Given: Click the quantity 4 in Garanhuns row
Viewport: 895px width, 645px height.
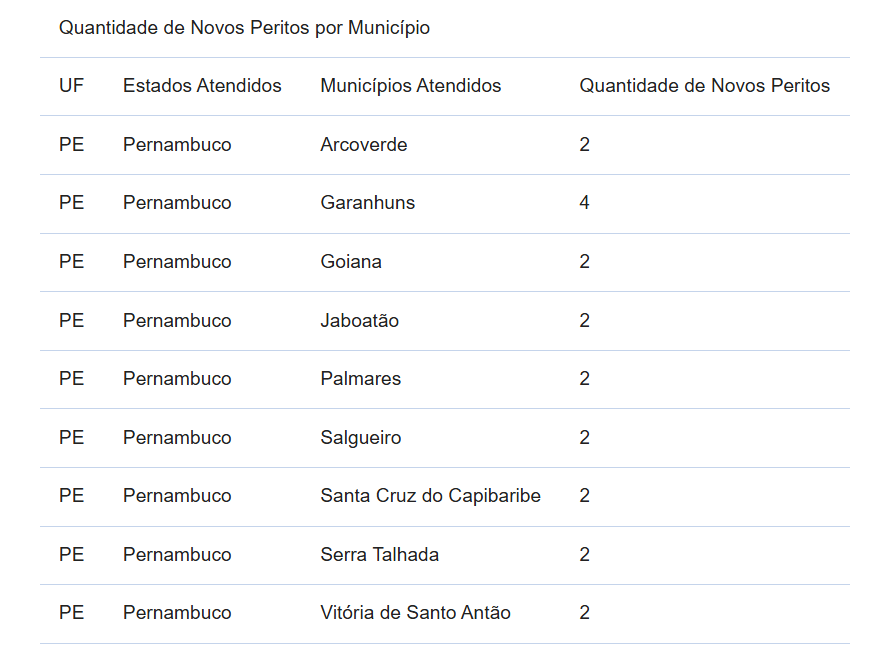Looking at the screenshot, I should (x=584, y=203).
